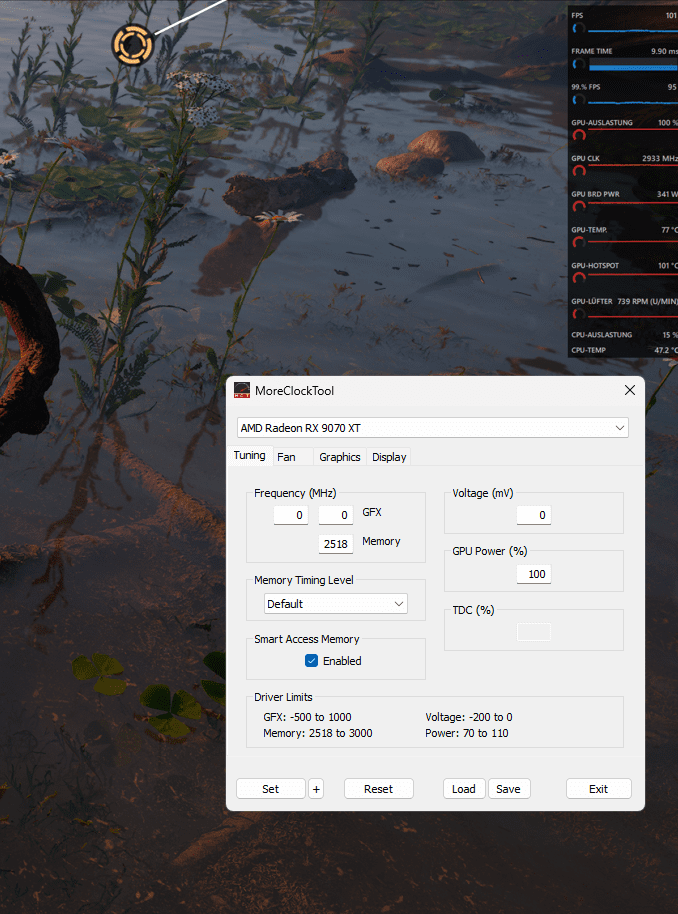Screen dimensions: 678x914
Task: Open the Graphics tab
Action: [x=339, y=457]
